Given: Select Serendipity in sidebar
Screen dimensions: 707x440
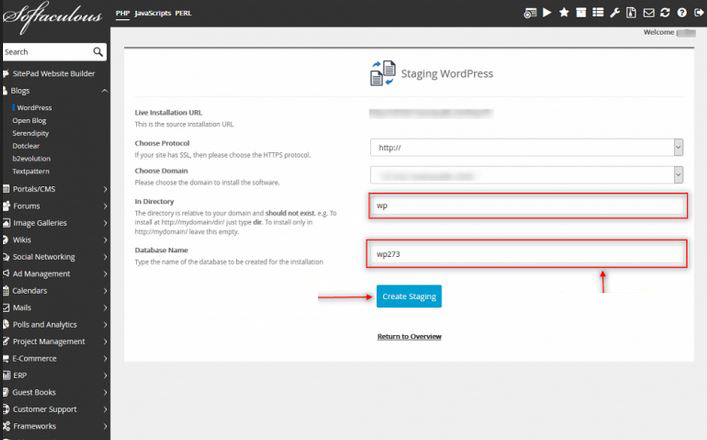Looking at the screenshot, I should [x=31, y=133].
